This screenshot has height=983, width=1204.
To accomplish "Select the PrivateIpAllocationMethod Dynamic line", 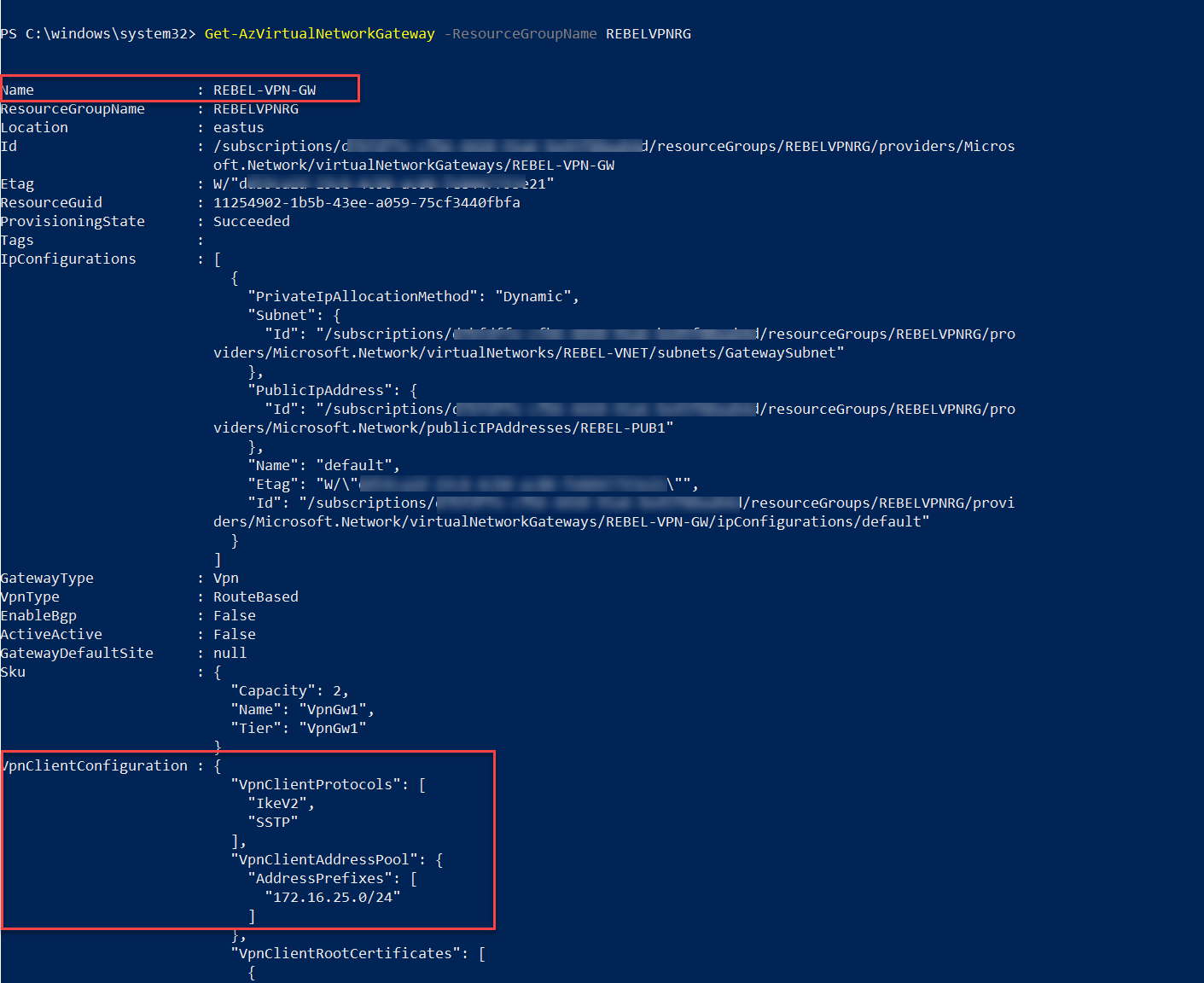I will [414, 297].
